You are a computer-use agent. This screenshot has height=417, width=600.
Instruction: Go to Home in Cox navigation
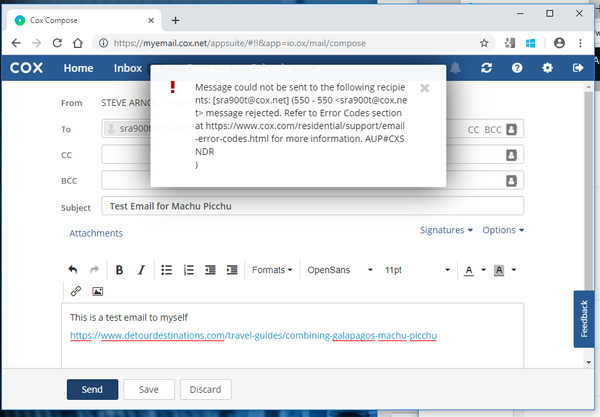(x=78, y=68)
